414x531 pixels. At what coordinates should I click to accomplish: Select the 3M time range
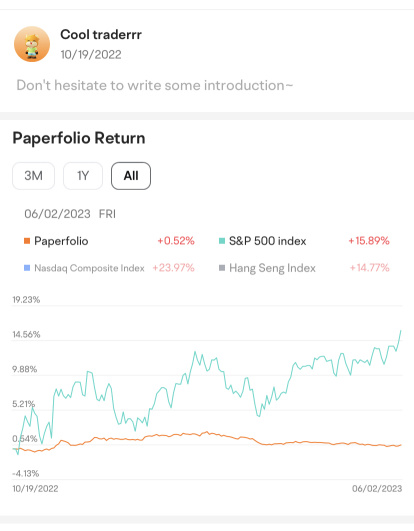click(33, 176)
